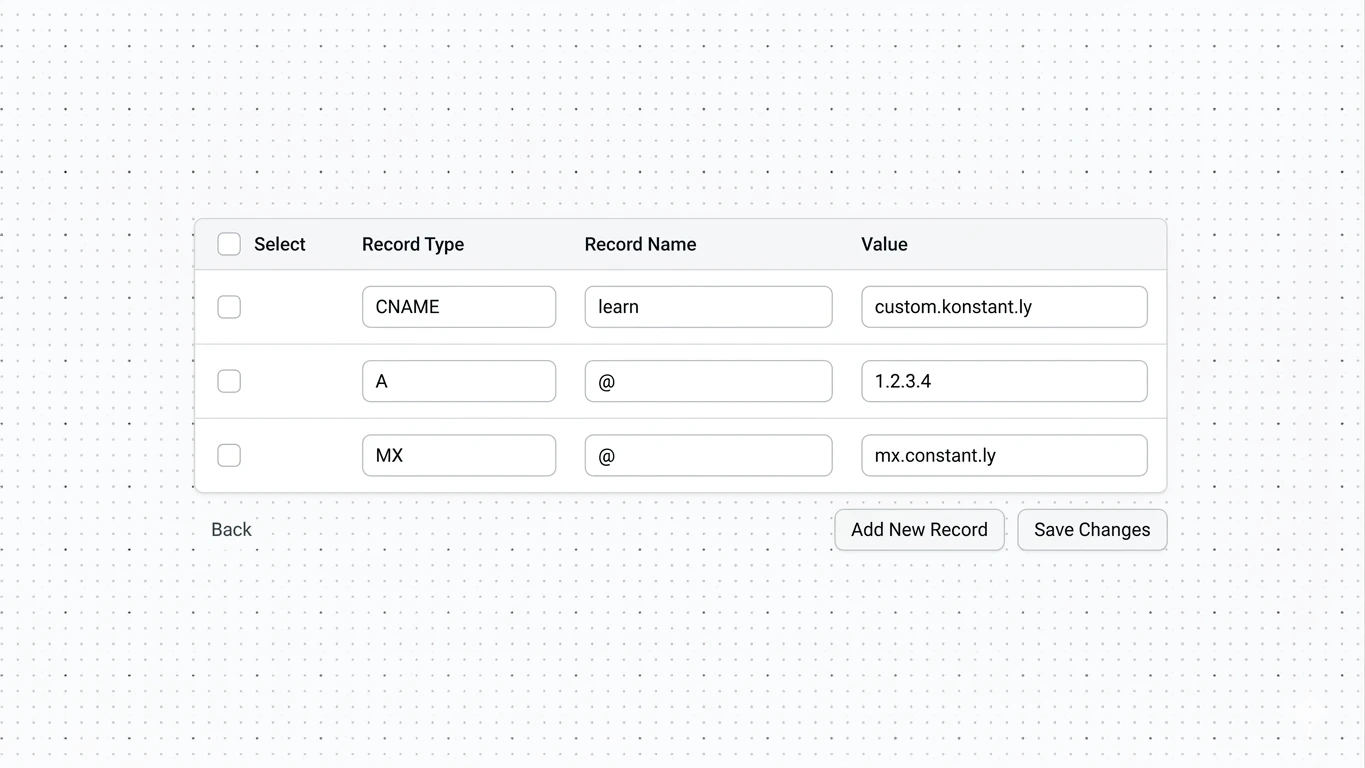
Task: Click the Save Changes button
Action: tap(1092, 529)
